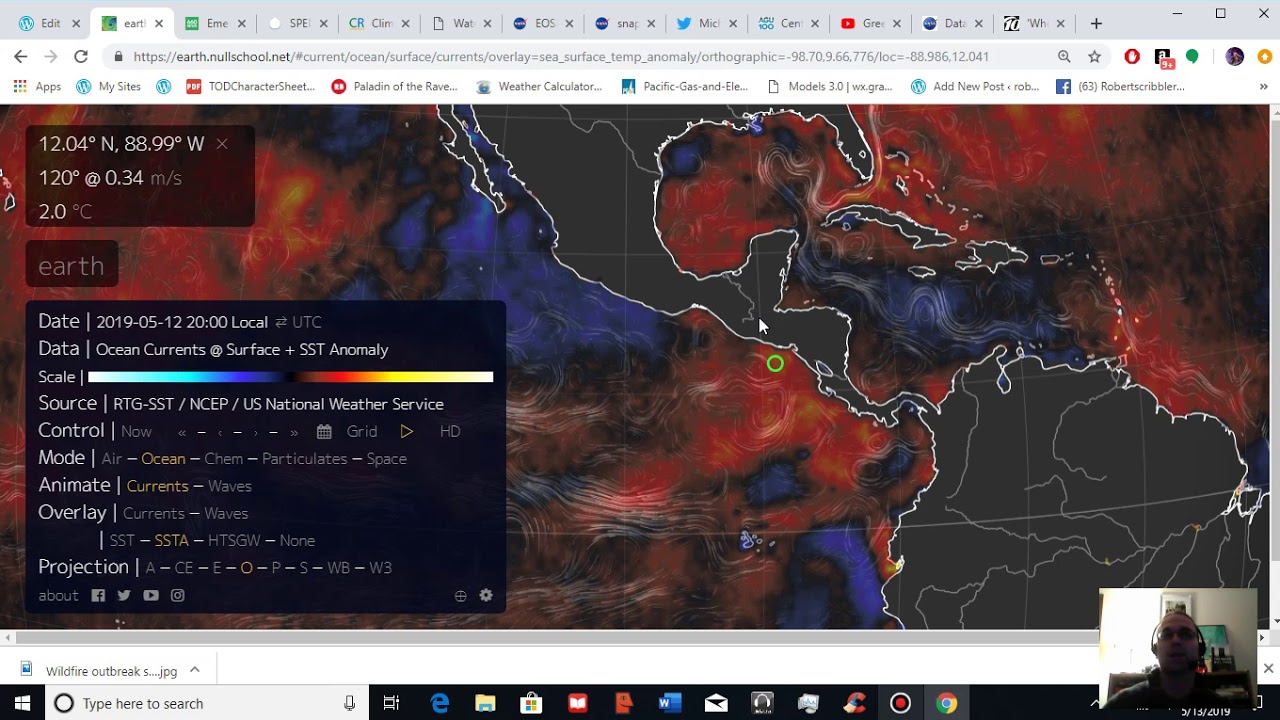Step forward one day with double-right arrows
1280x720 pixels.
294,432
